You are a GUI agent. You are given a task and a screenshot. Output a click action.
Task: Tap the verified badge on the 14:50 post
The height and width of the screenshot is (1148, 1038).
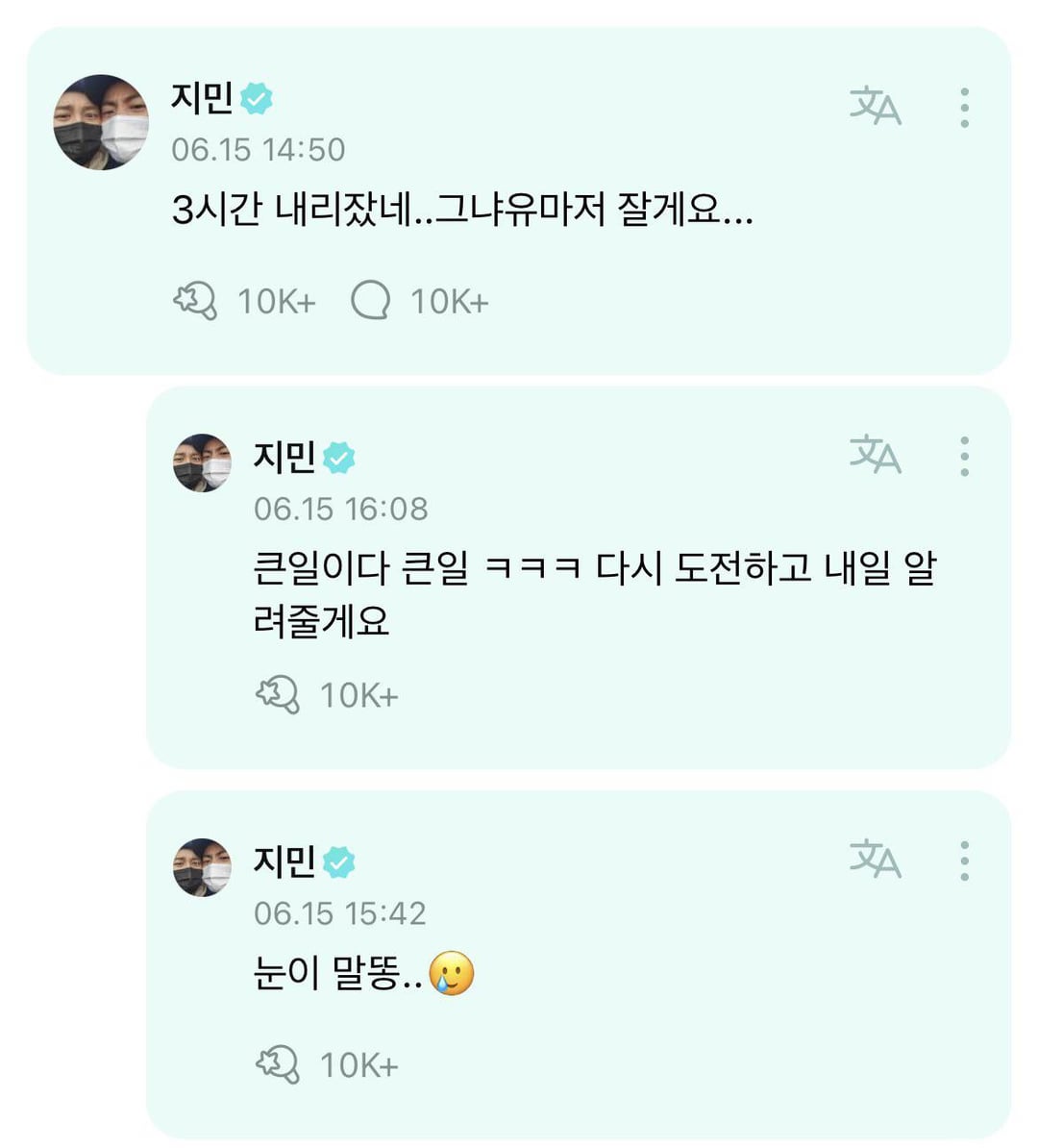pos(257,97)
